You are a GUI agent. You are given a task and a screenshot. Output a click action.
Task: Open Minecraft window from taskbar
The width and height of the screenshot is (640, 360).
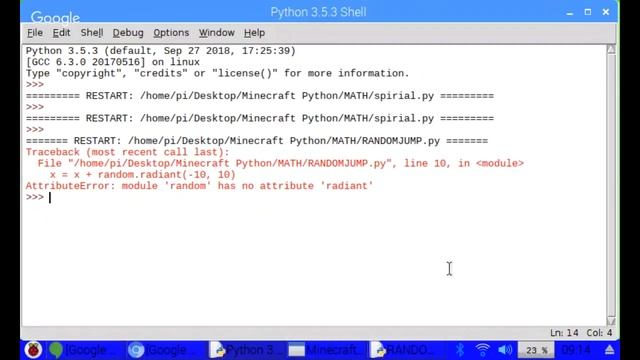click(x=326, y=350)
